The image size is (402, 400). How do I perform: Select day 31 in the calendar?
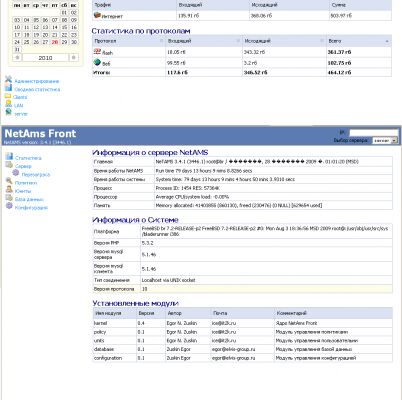click(17, 49)
